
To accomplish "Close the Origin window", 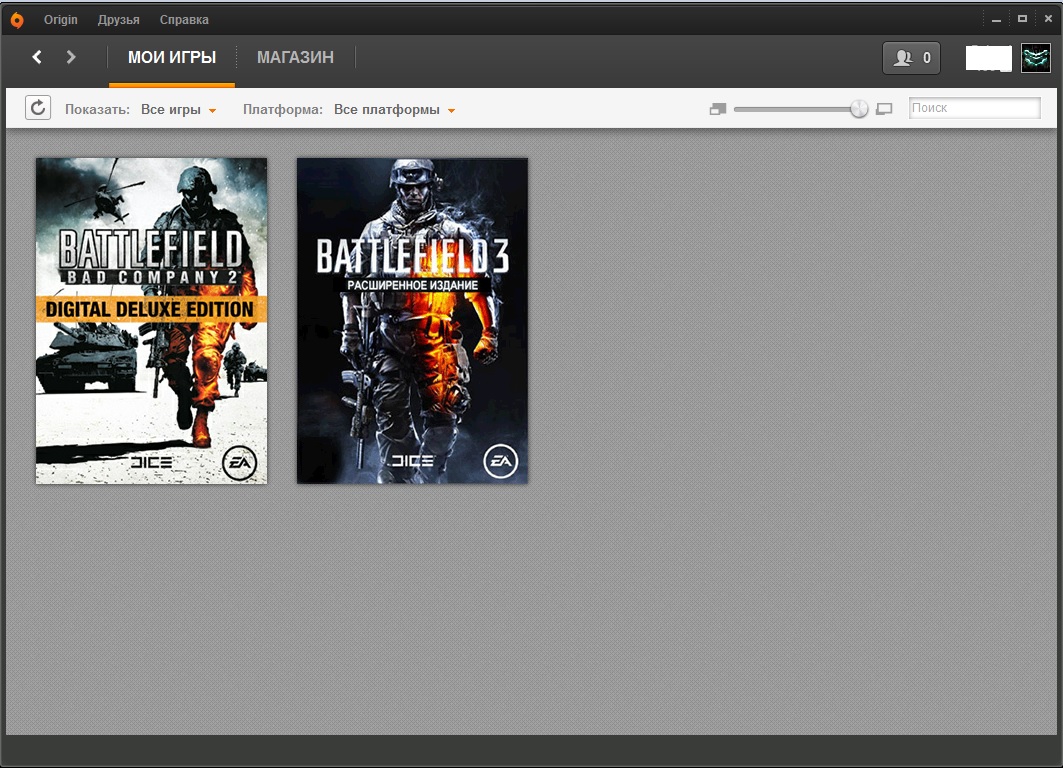I will click(1048, 19).
